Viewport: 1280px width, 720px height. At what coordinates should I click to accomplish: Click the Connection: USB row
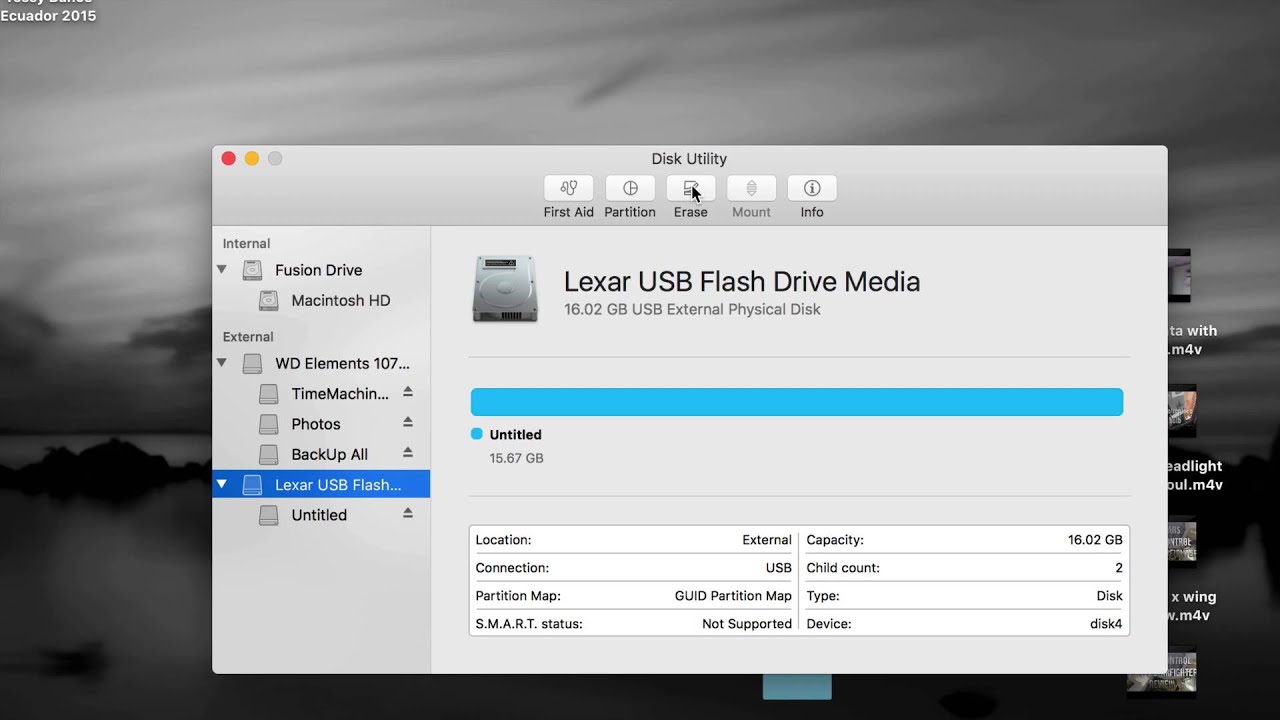633,568
